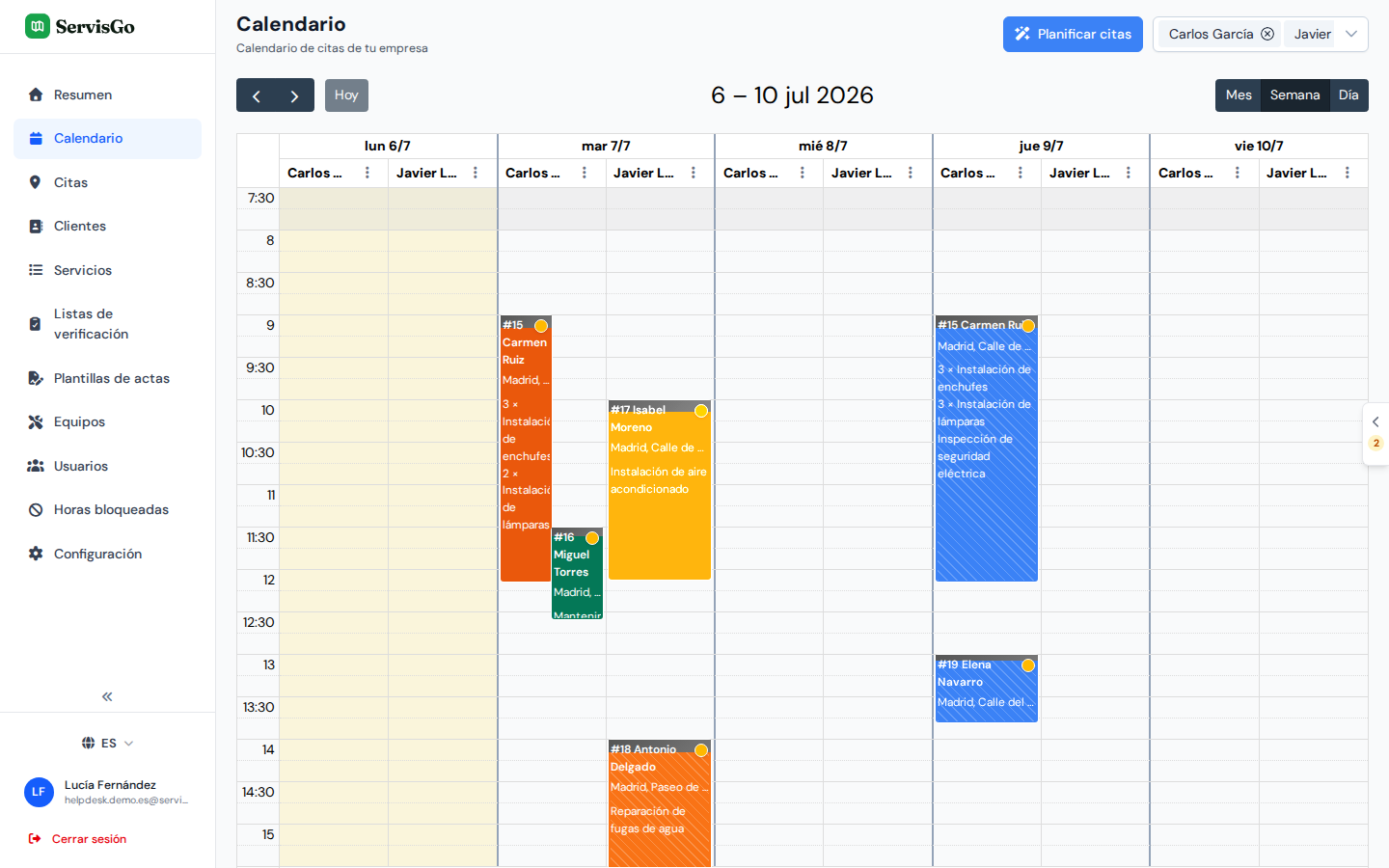Open appointment #19 Elena Navarro
Viewport: 1389px width, 868px height.
click(x=986, y=689)
